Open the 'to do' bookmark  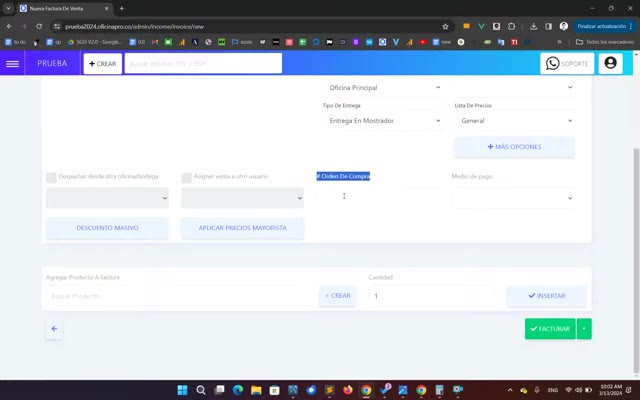pyautogui.click(x=16, y=42)
